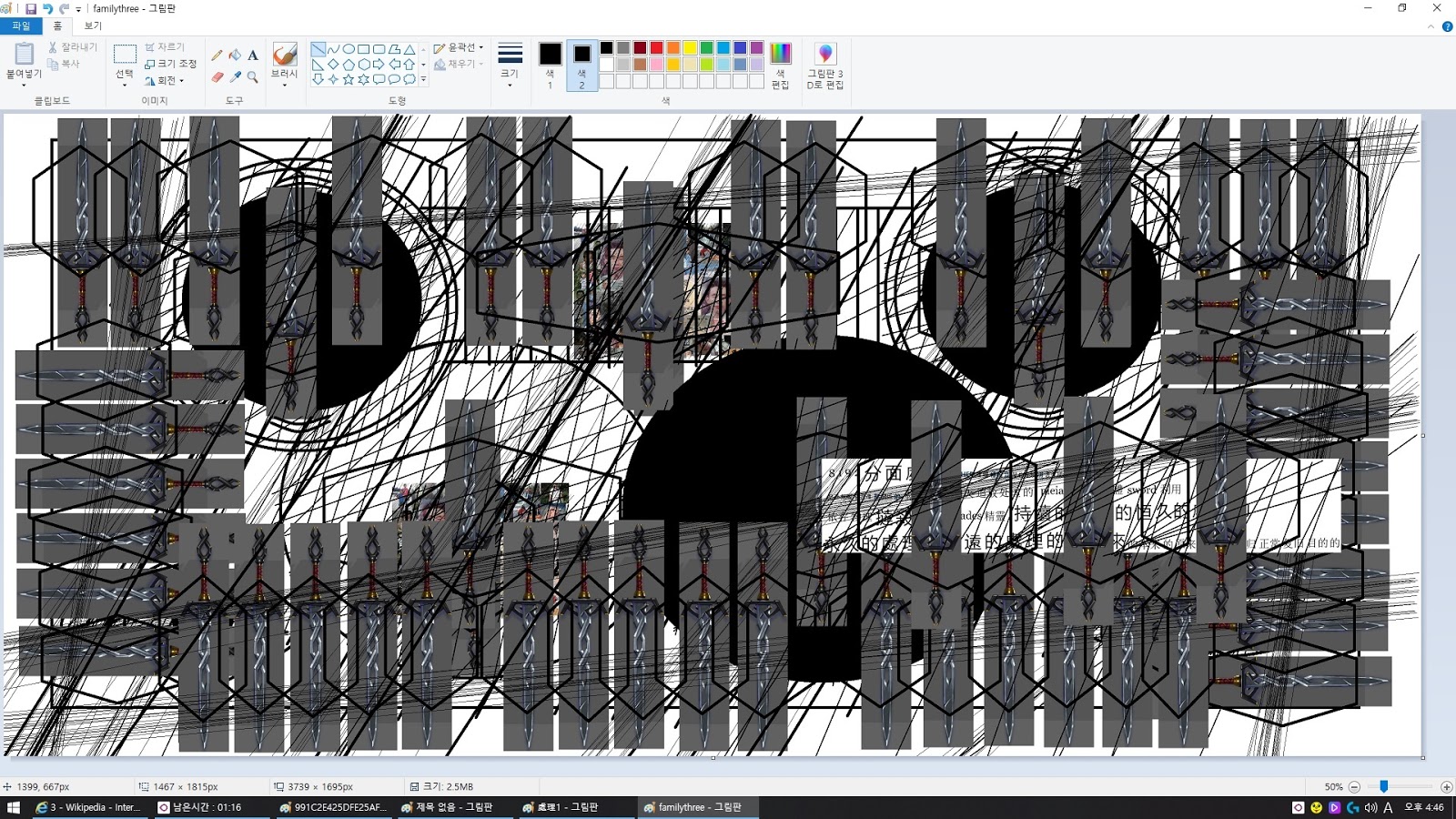Image resolution: width=1456 pixels, height=819 pixels.
Task: Choose the Hexagon shape
Action: coord(364,65)
